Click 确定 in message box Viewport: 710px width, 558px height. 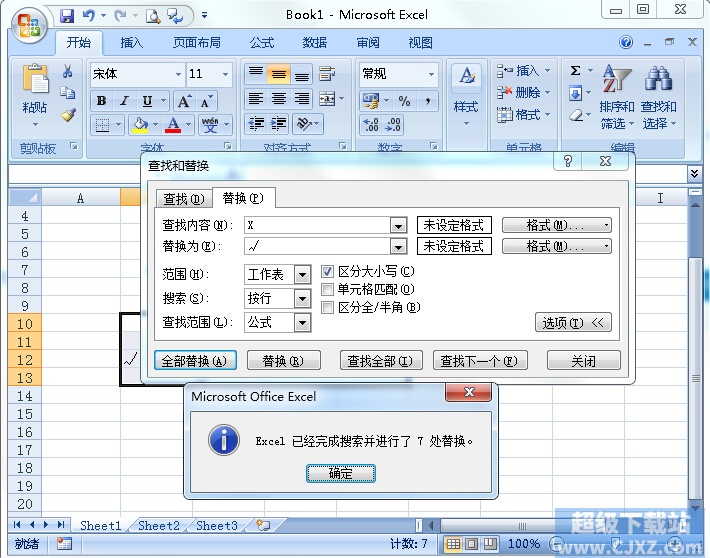[341, 473]
